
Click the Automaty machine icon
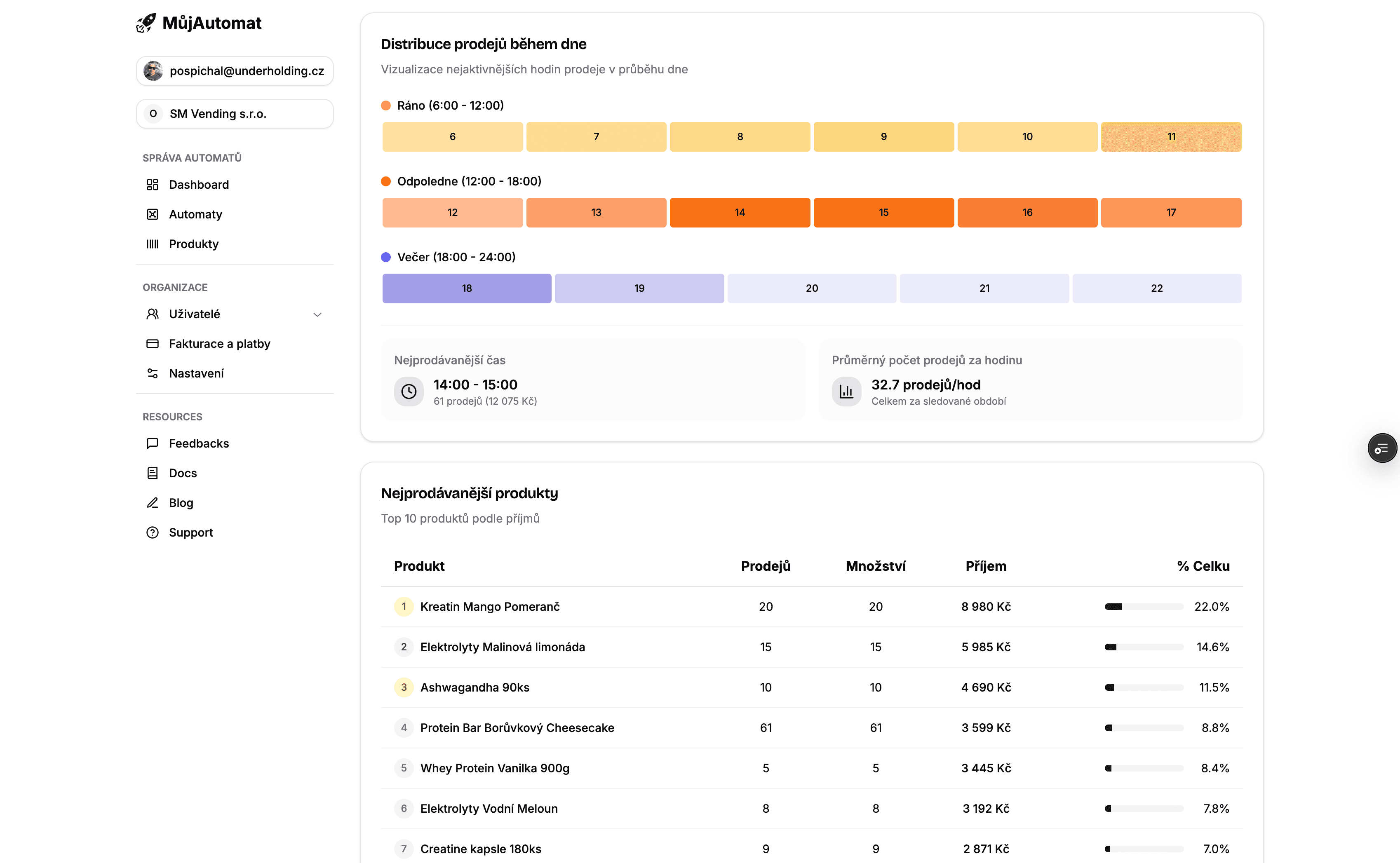[153, 214]
